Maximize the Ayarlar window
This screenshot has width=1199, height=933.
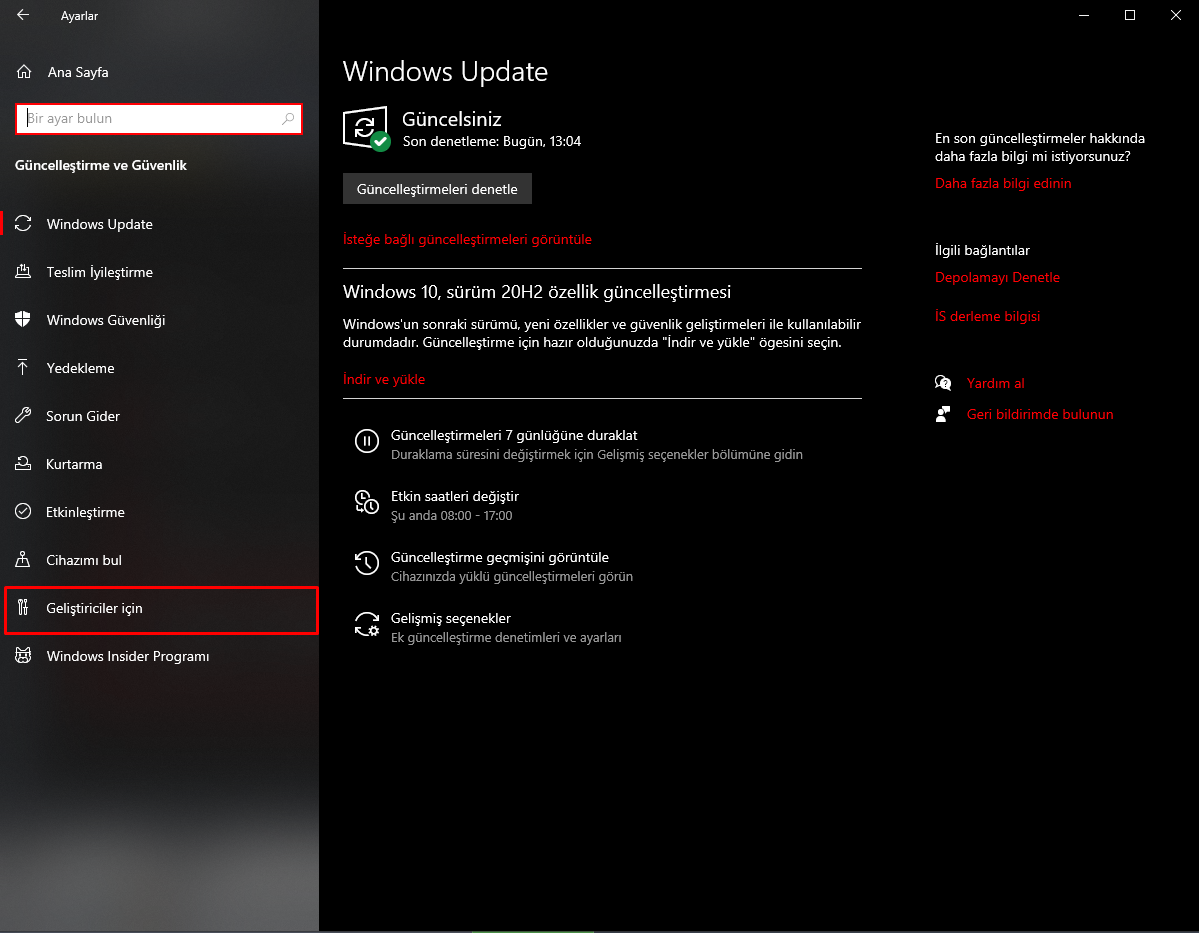point(1129,15)
